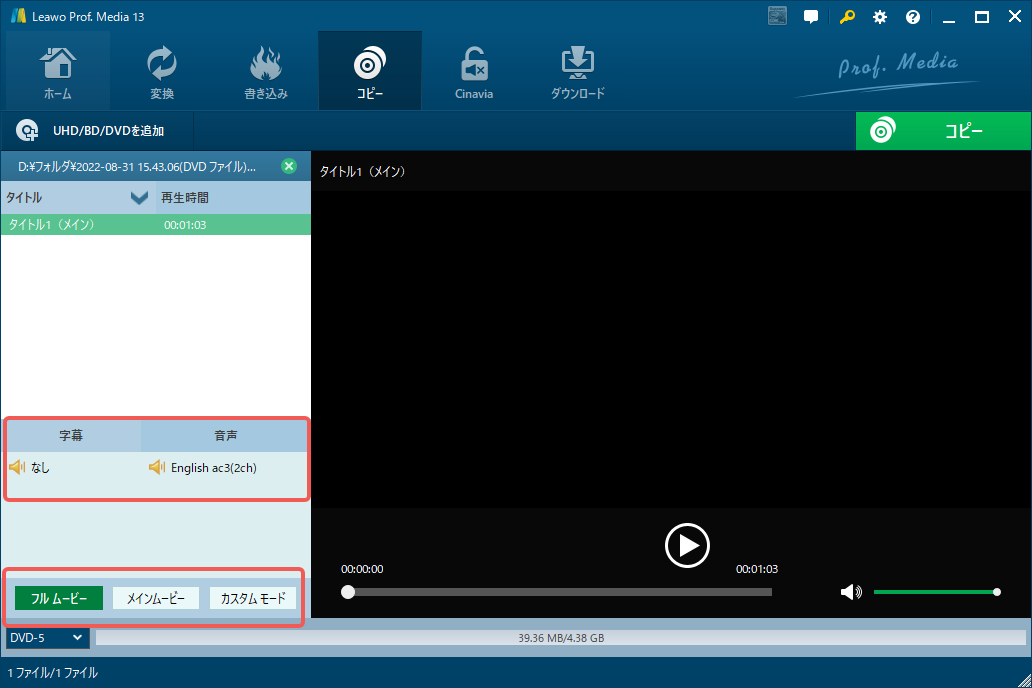Click the green コピー start button
The width and height of the screenshot is (1032, 688).
943,131
